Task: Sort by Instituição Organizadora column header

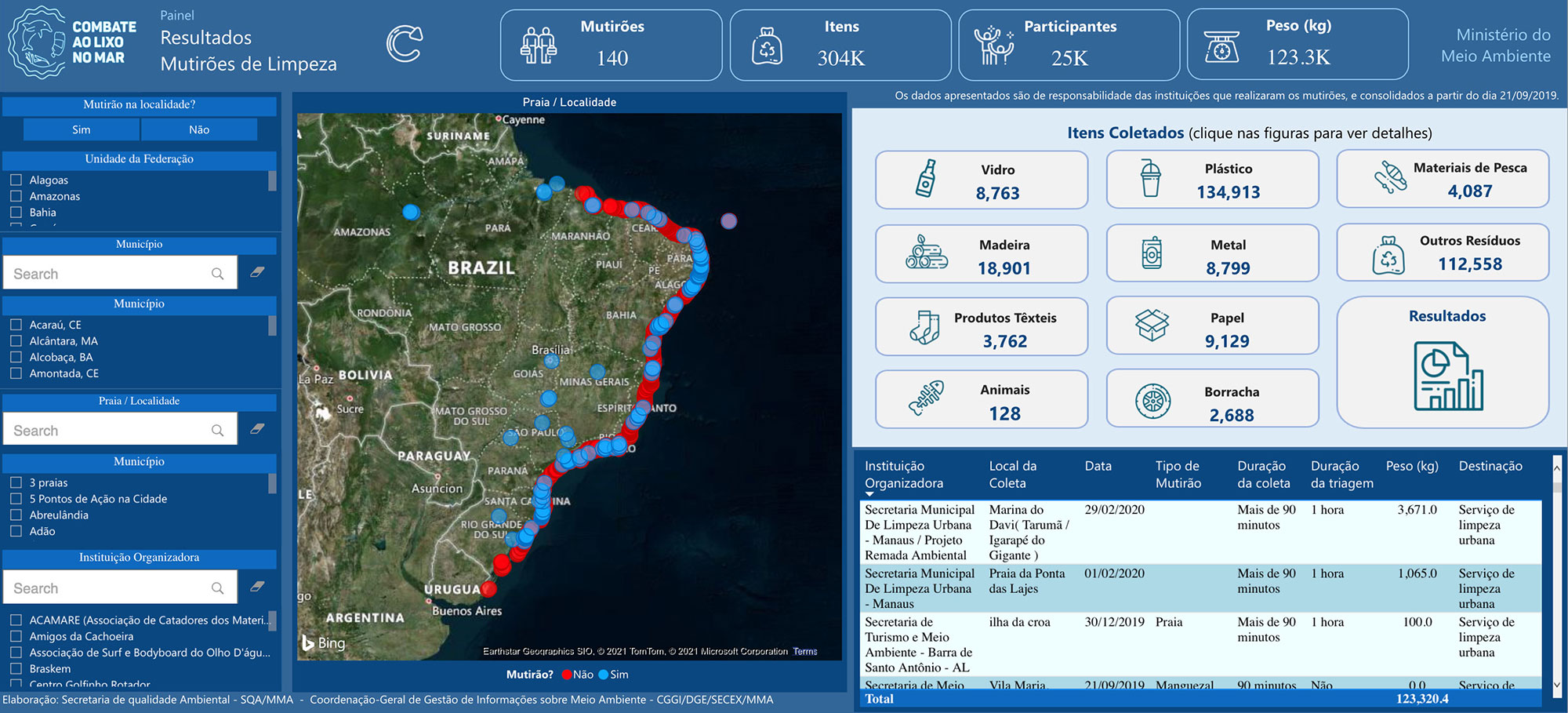Action: click(903, 475)
